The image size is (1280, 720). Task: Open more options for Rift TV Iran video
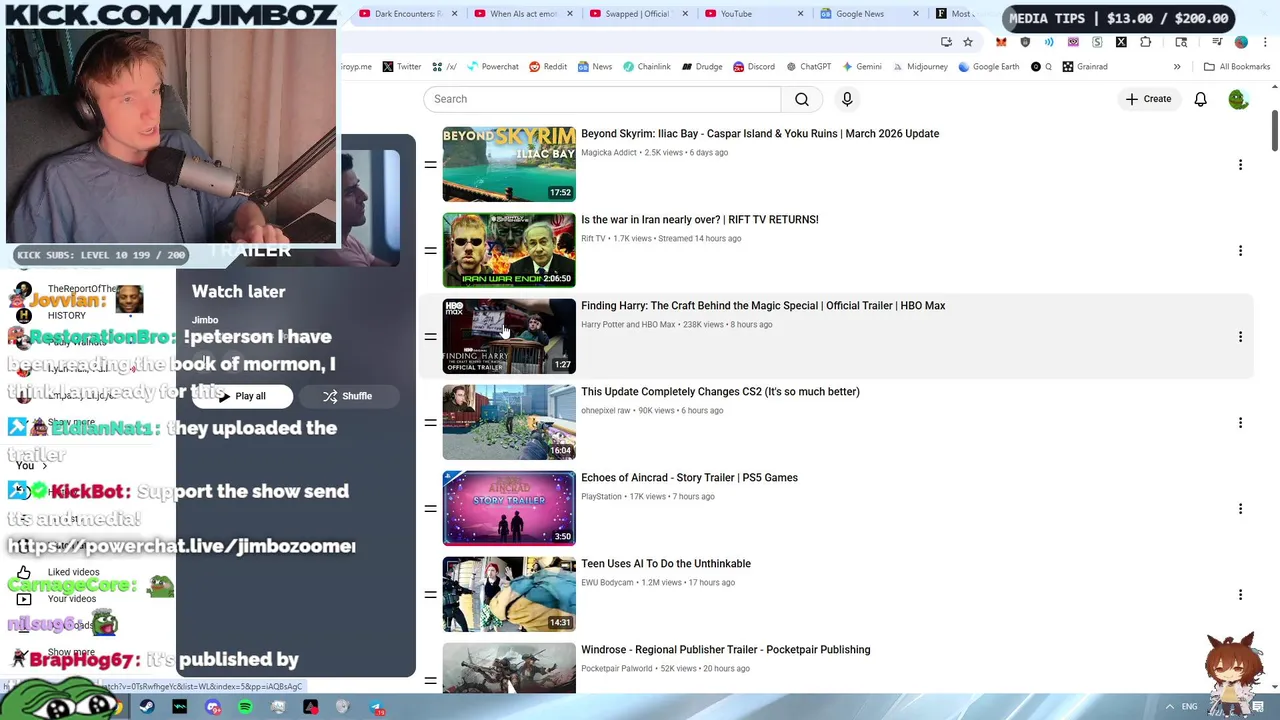tap(1240, 250)
